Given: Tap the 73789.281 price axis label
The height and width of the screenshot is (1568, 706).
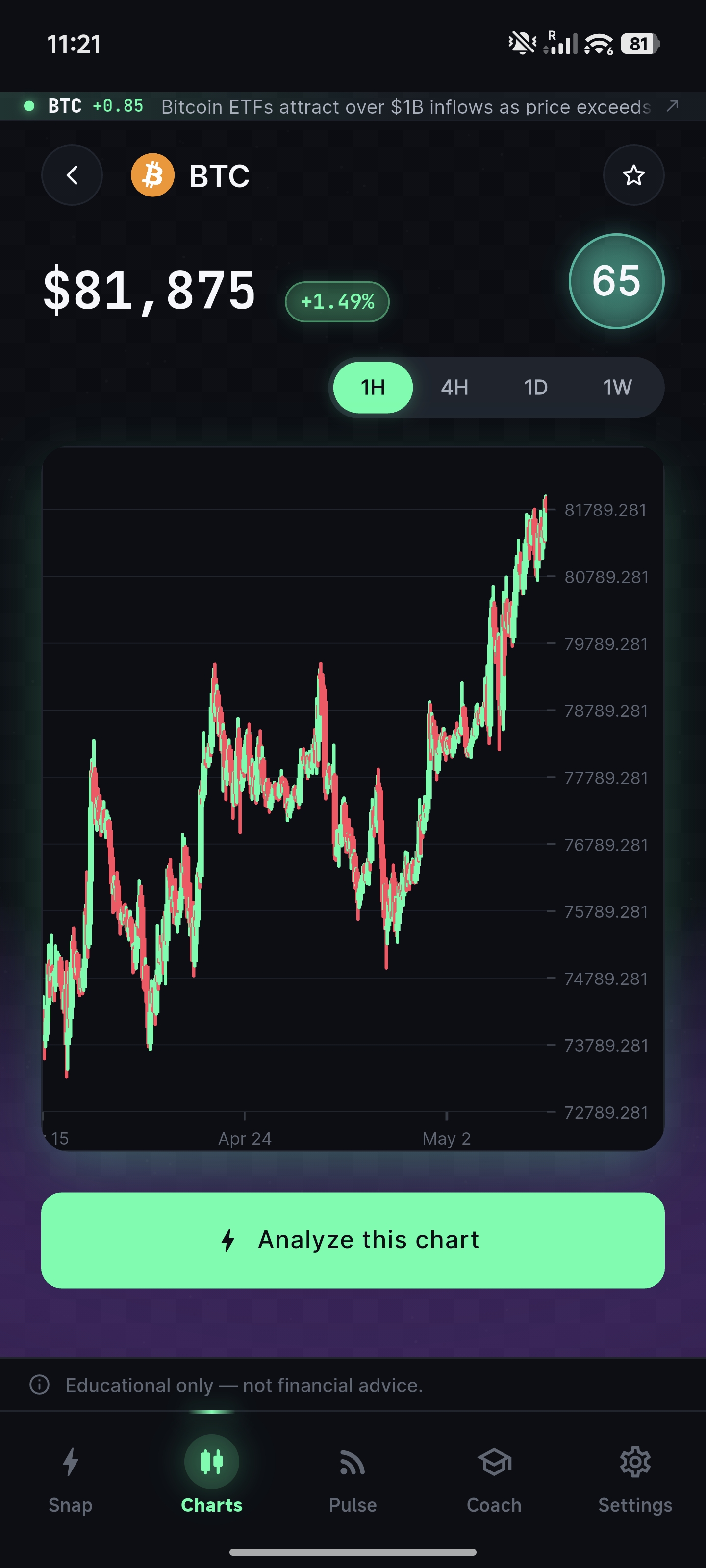Looking at the screenshot, I should 605,1046.
